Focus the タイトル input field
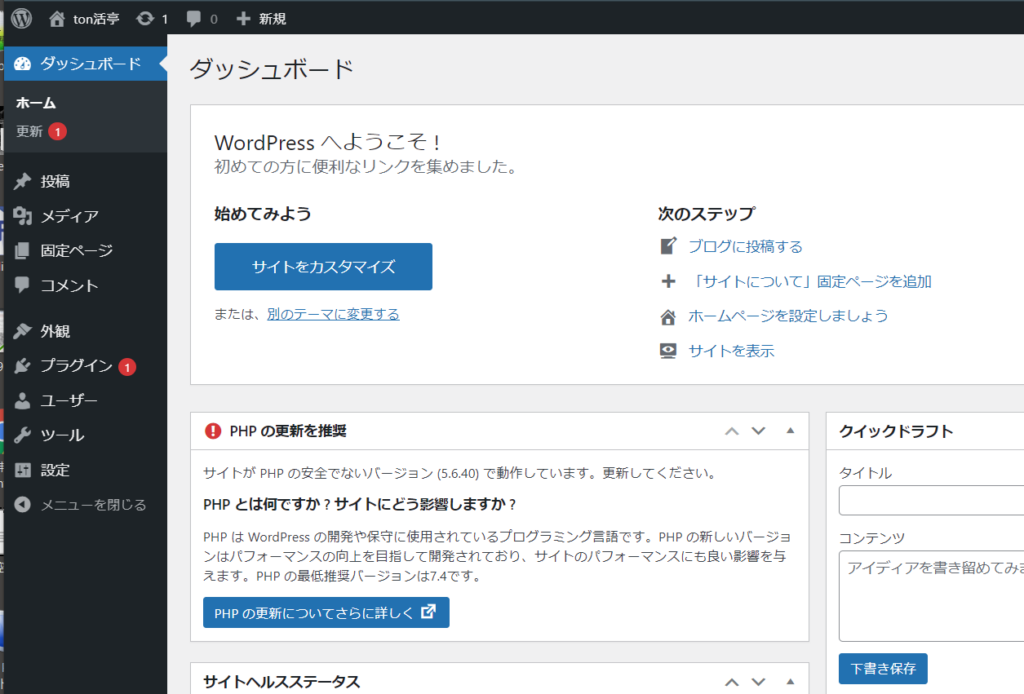 click(x=931, y=500)
